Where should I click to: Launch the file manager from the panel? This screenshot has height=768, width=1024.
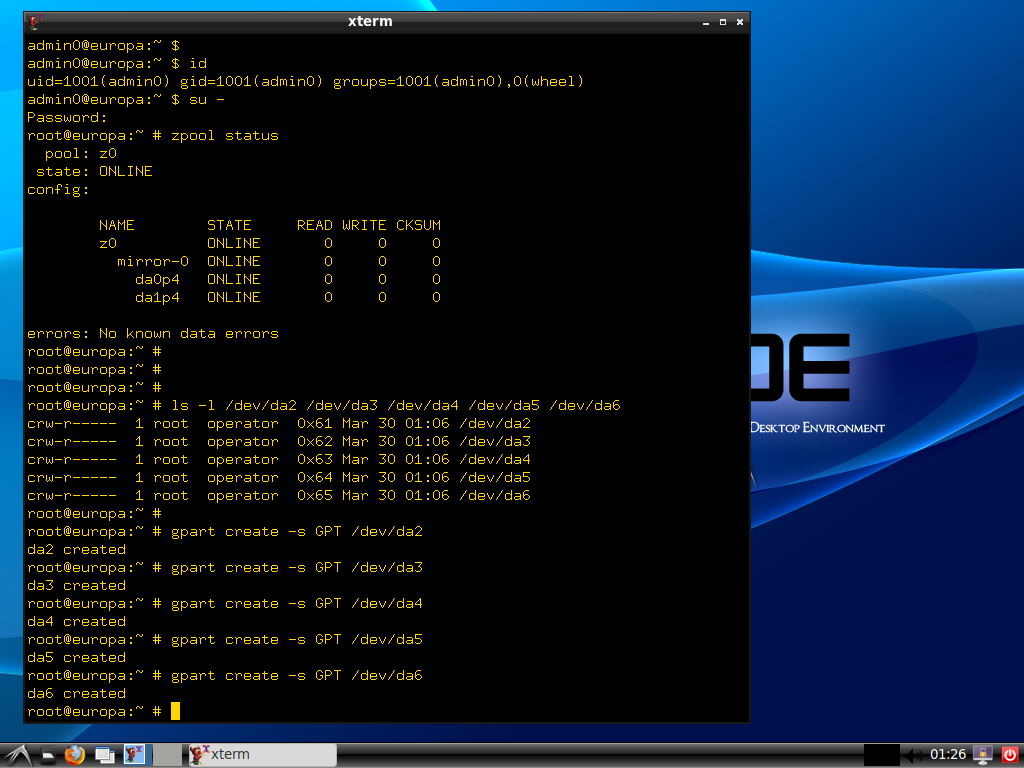[x=47, y=754]
